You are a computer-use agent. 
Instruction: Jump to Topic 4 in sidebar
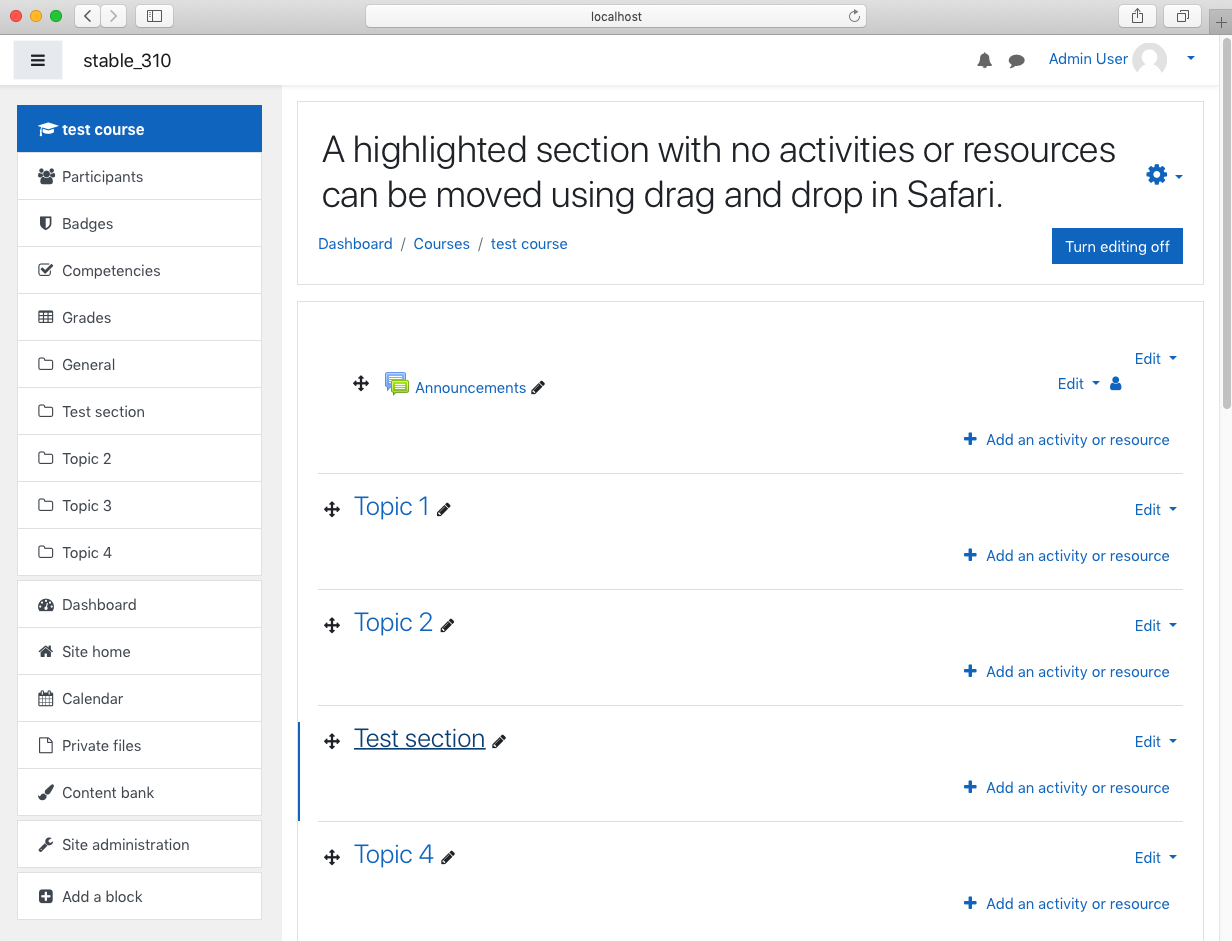click(x=139, y=553)
